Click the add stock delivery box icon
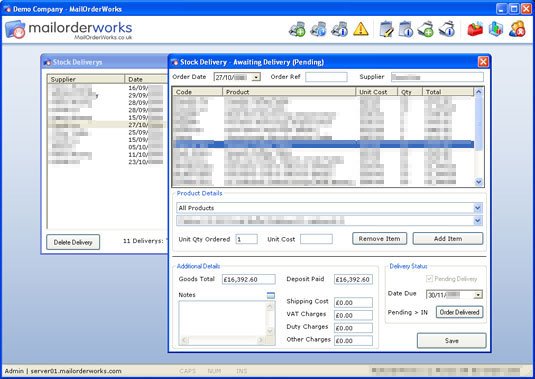Screen dimensions: 535x379 pyautogui.click(x=426, y=29)
